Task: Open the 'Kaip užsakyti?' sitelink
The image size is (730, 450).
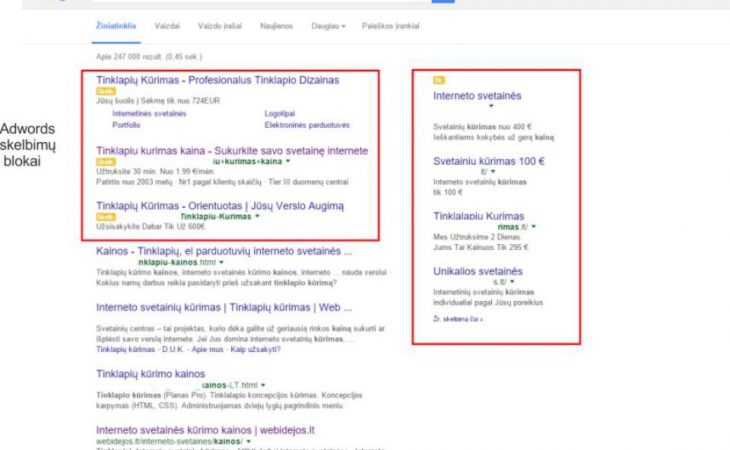Action: point(256,349)
